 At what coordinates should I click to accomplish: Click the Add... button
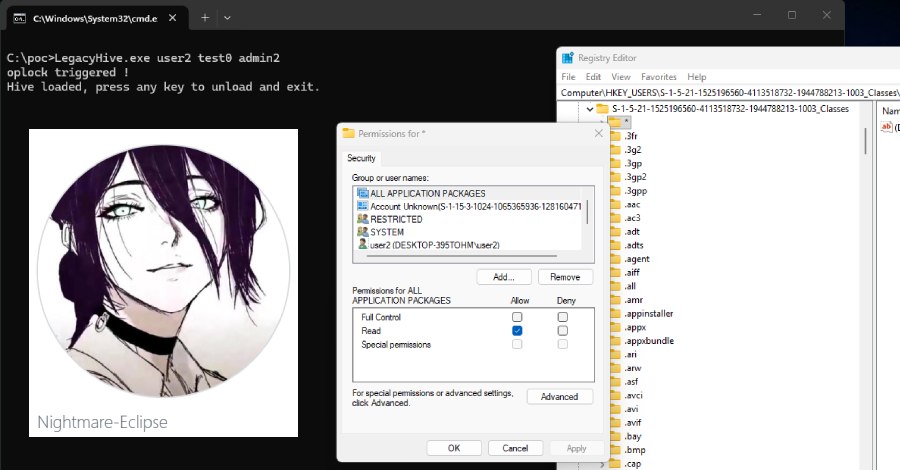click(x=504, y=277)
